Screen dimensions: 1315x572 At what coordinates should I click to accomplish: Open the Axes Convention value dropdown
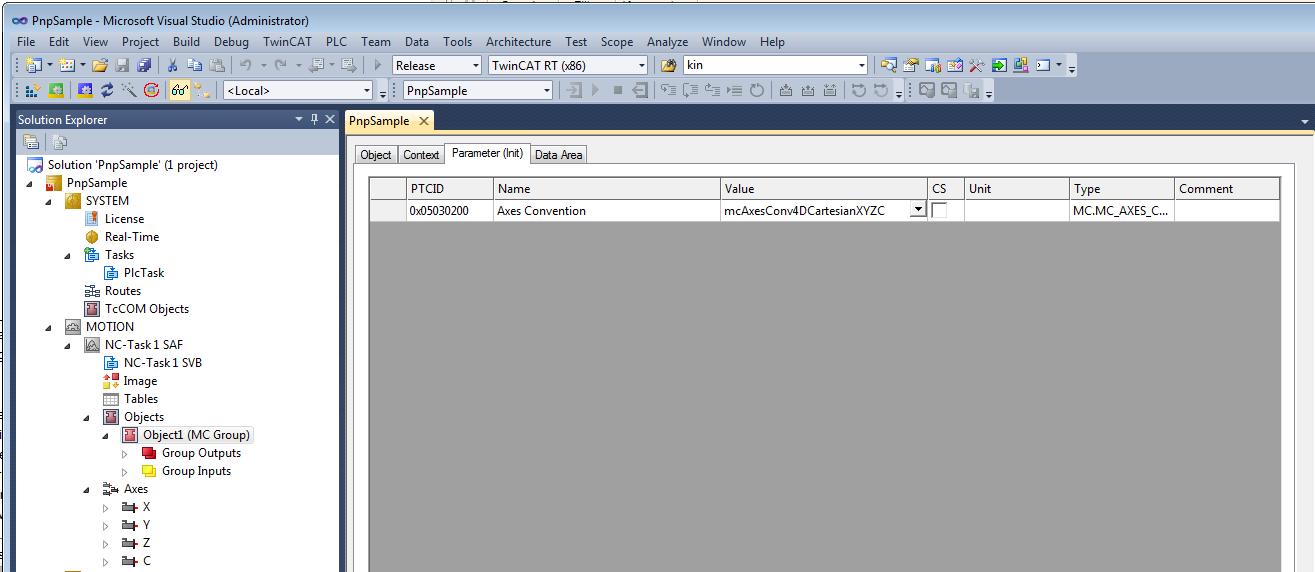pyautogui.click(x=917, y=211)
